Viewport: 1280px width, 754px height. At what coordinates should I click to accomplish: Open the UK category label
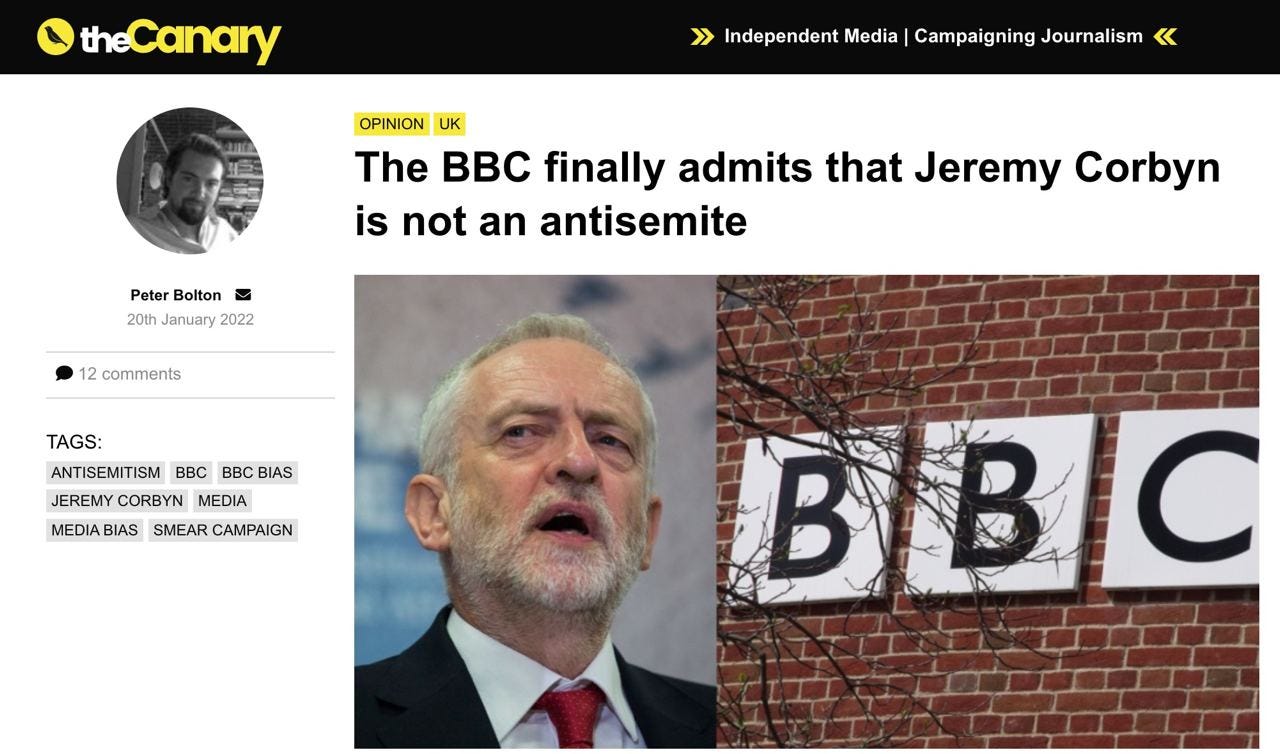450,124
